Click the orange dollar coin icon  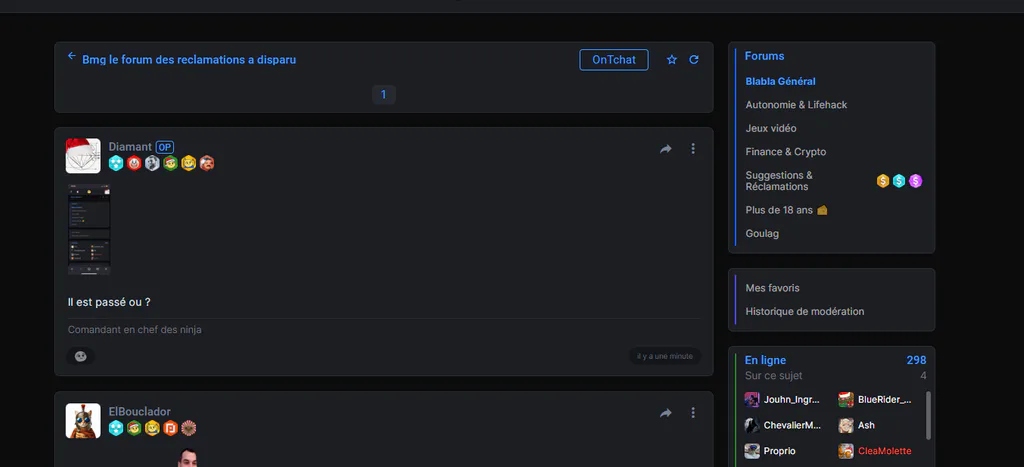[x=883, y=181]
